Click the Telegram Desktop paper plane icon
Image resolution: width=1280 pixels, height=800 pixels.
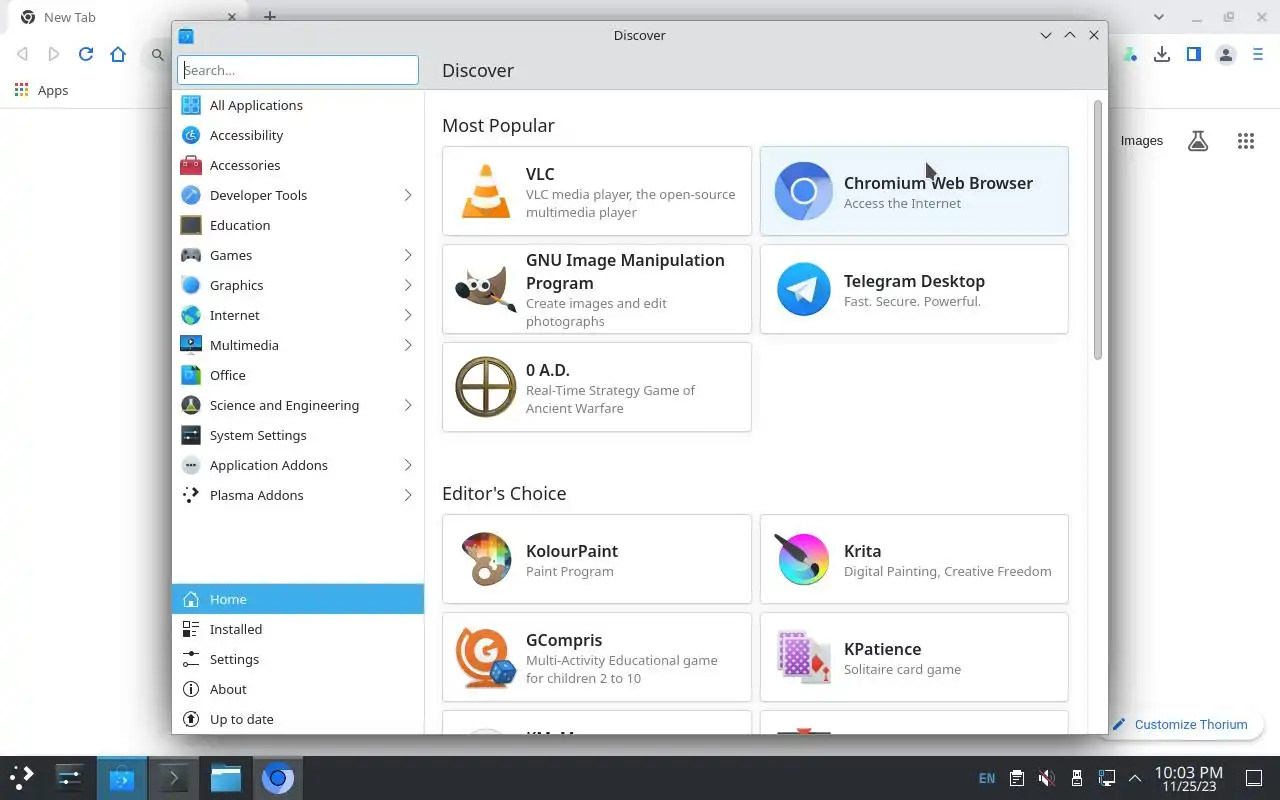803,289
